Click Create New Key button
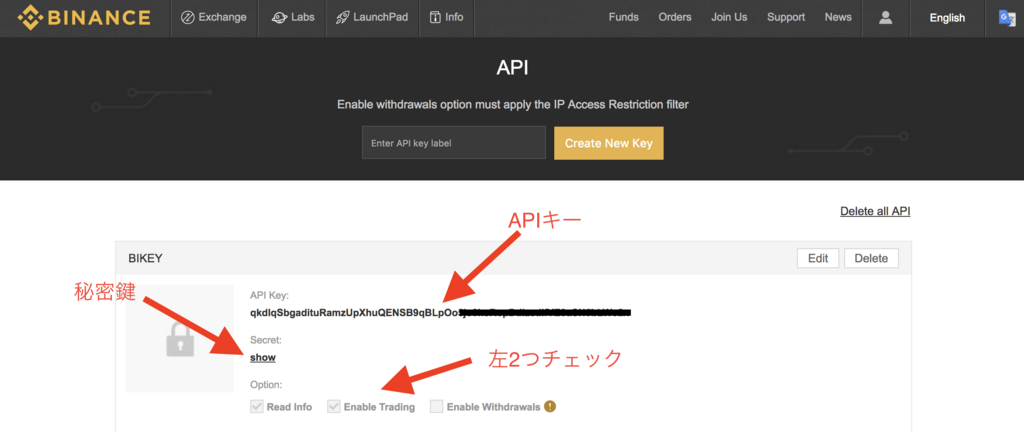This screenshot has height=432, width=1024. (609, 143)
